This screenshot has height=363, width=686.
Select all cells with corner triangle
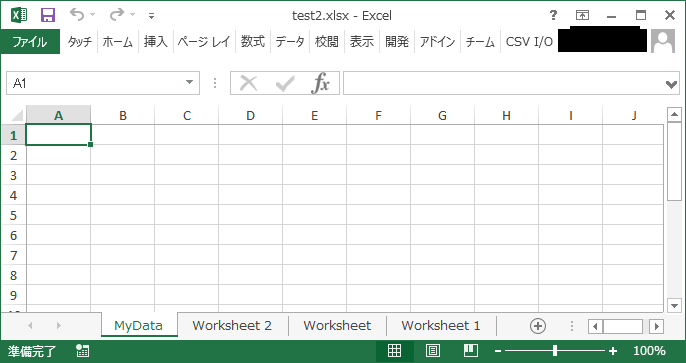pyautogui.click(x=16, y=116)
